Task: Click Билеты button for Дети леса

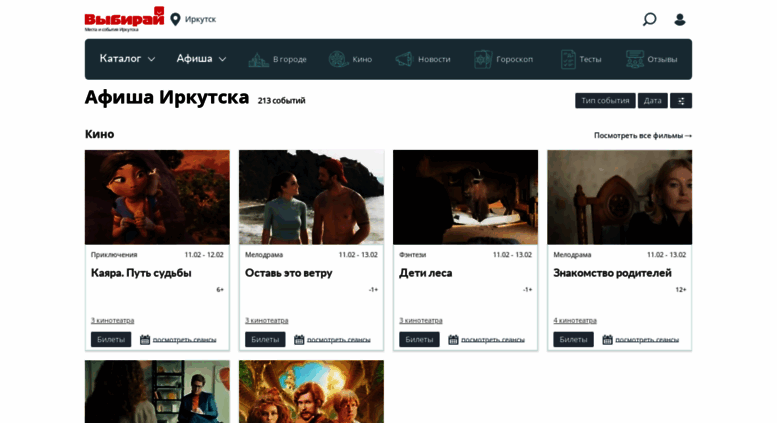Action: point(419,339)
